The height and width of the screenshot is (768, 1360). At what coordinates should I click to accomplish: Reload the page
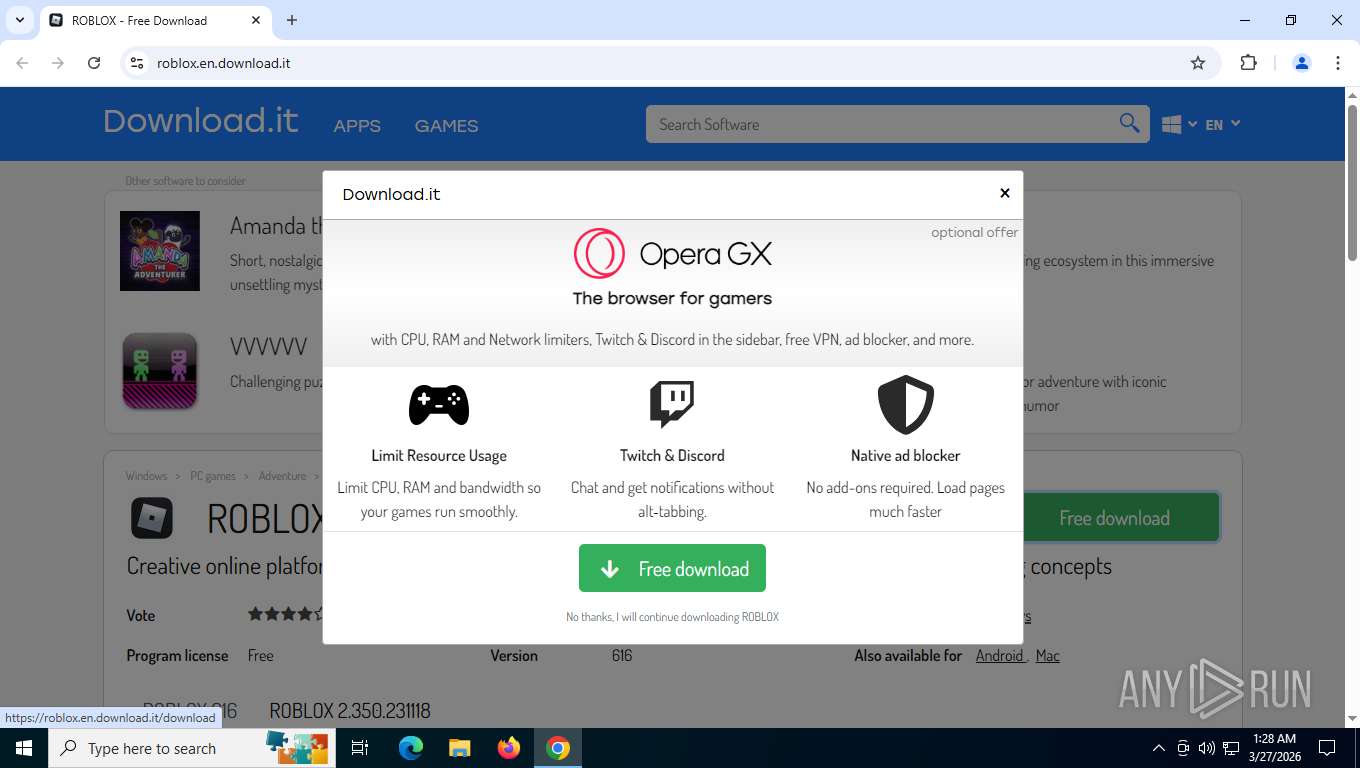[94, 63]
